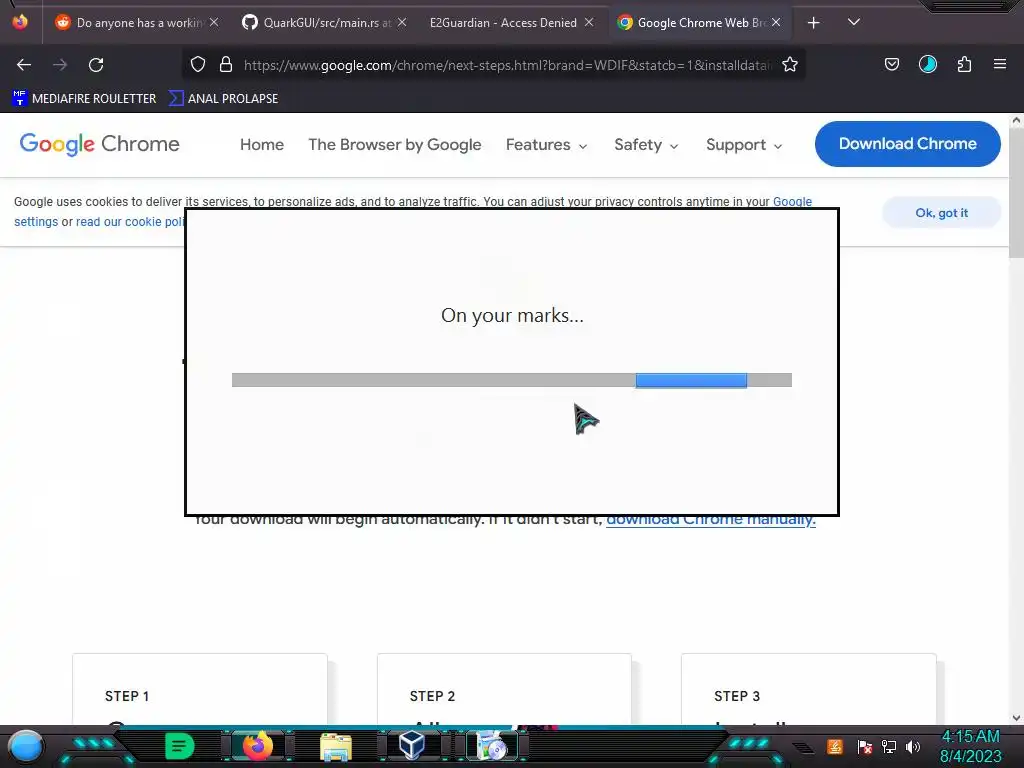
Task: Click the blue installer progress bar indicator
Action: click(691, 380)
